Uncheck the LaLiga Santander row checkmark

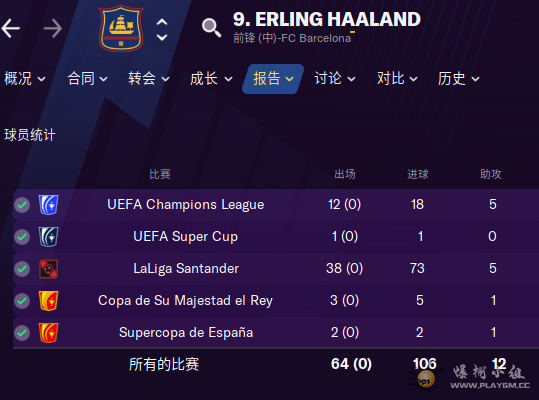[x=22, y=269]
